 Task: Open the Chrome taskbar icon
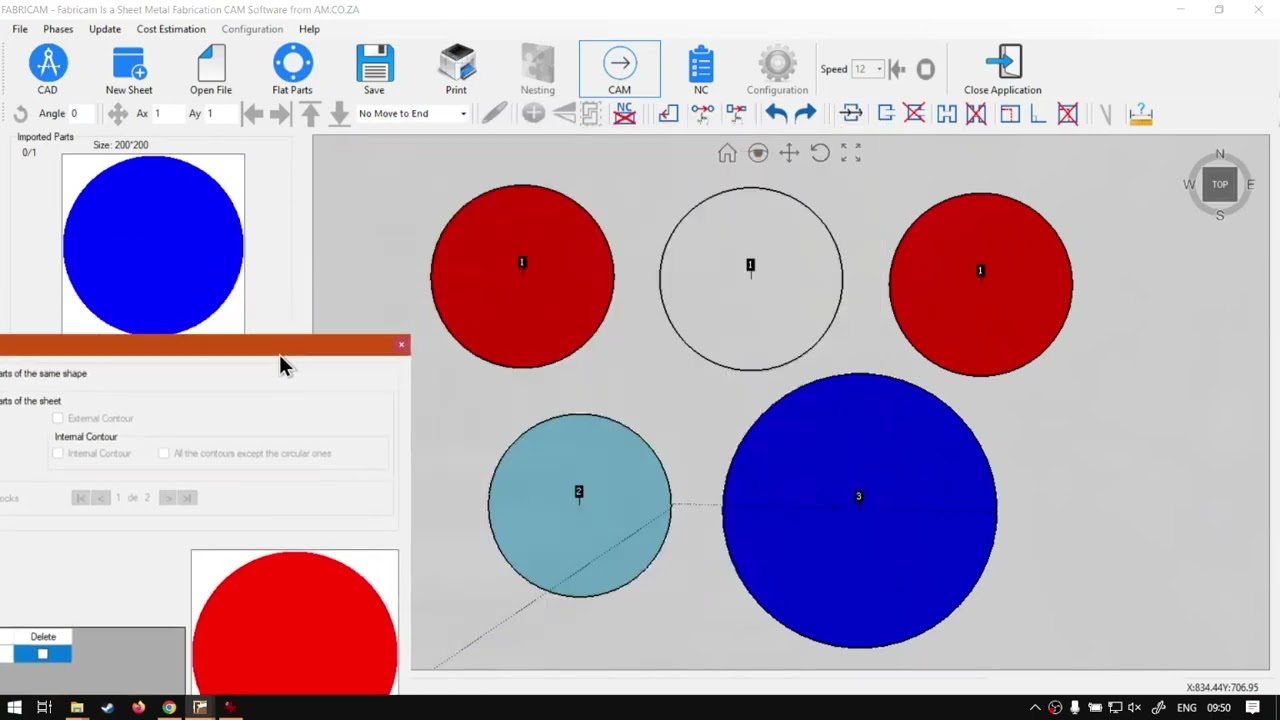click(169, 708)
